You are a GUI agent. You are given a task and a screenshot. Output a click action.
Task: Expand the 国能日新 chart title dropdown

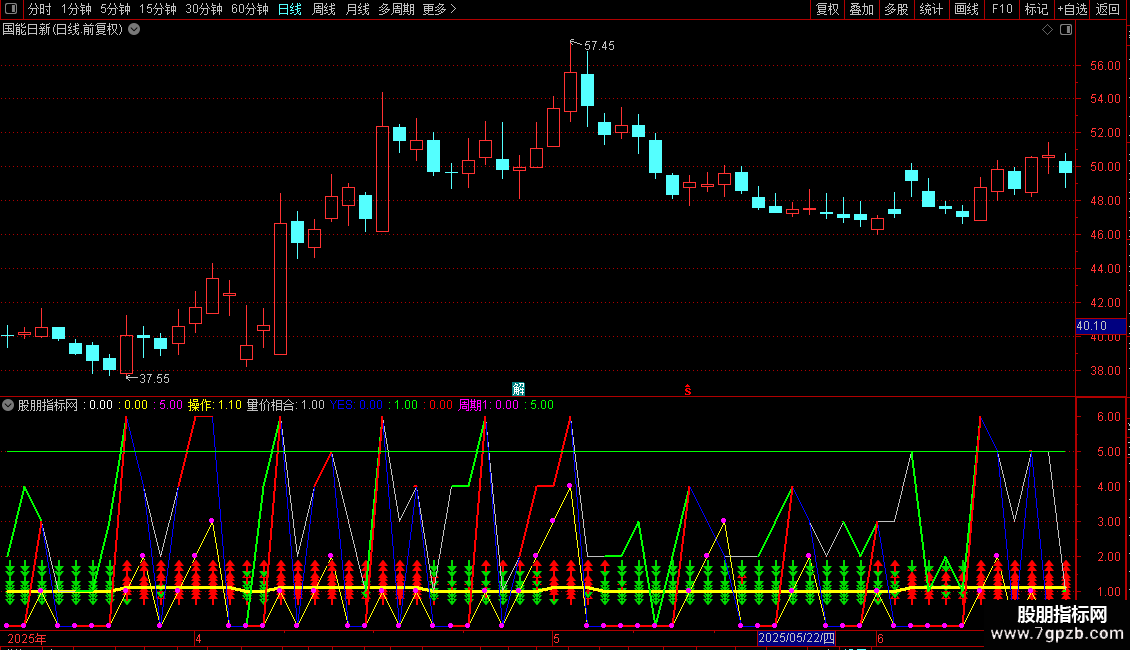pyautogui.click(x=134, y=29)
